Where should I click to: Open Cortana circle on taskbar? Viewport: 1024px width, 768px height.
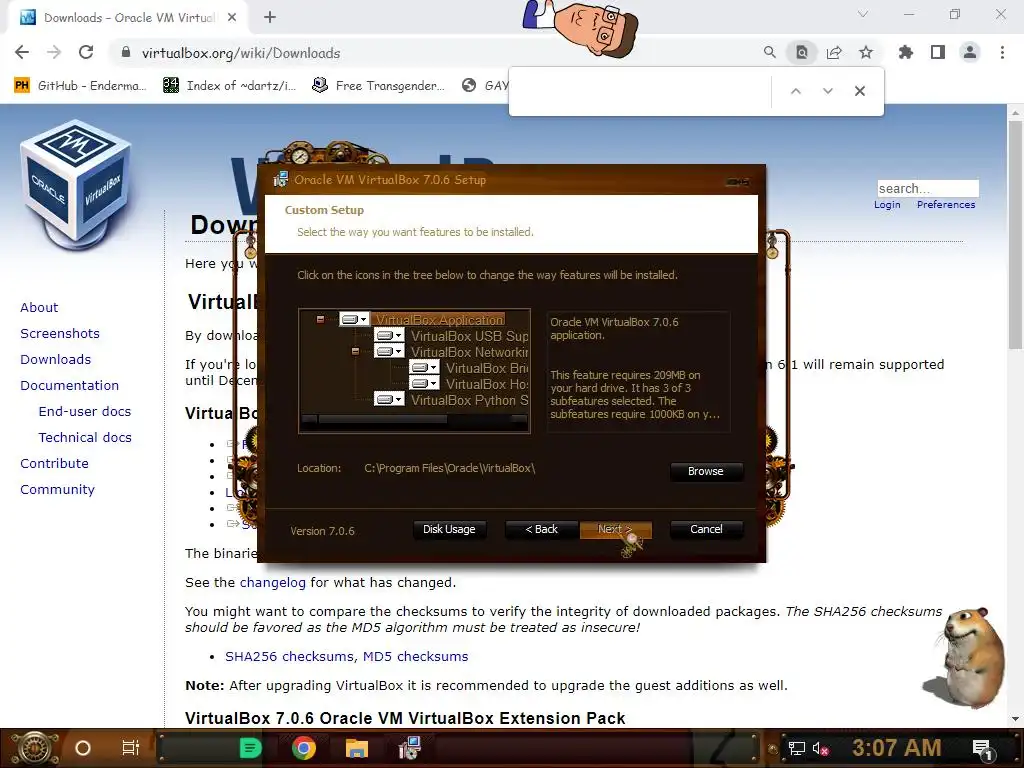pos(83,748)
